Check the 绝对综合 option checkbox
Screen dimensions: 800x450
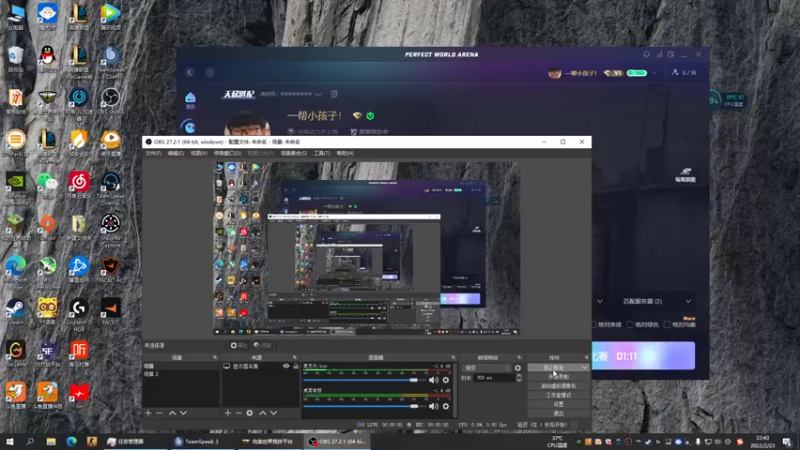[x=630, y=324]
